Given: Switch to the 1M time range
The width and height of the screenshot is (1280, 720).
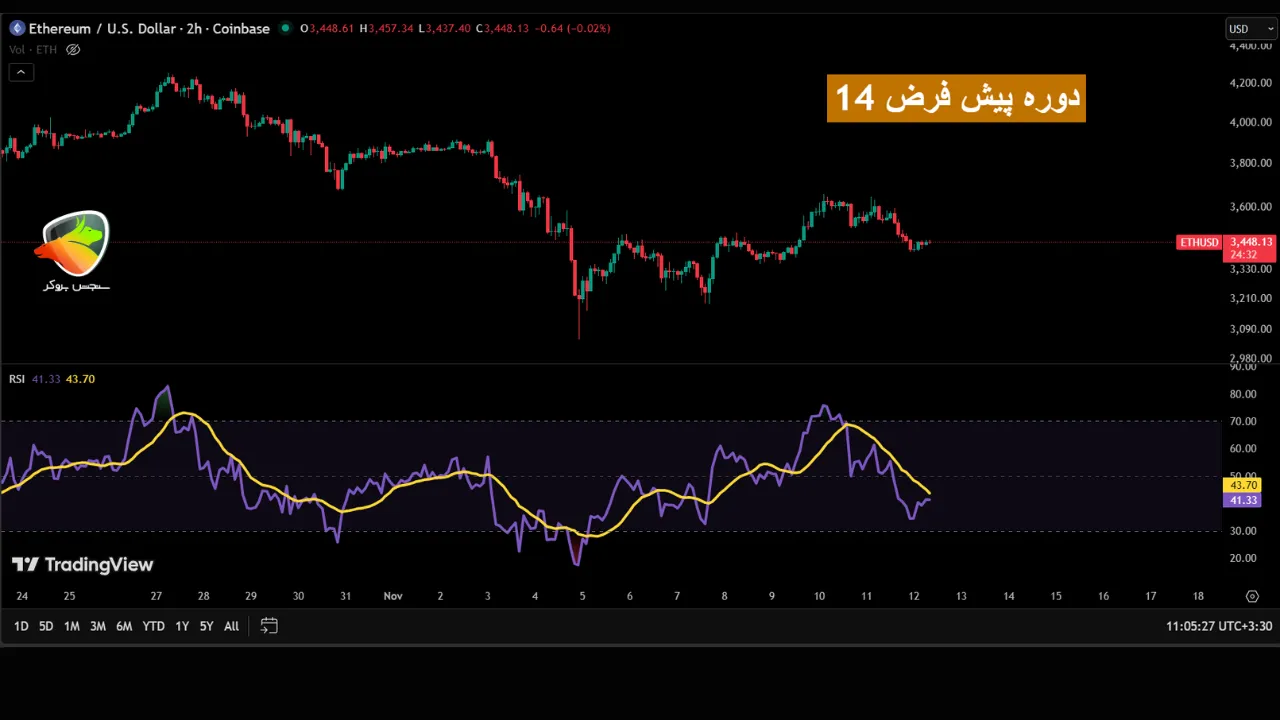Looking at the screenshot, I should pos(71,626).
